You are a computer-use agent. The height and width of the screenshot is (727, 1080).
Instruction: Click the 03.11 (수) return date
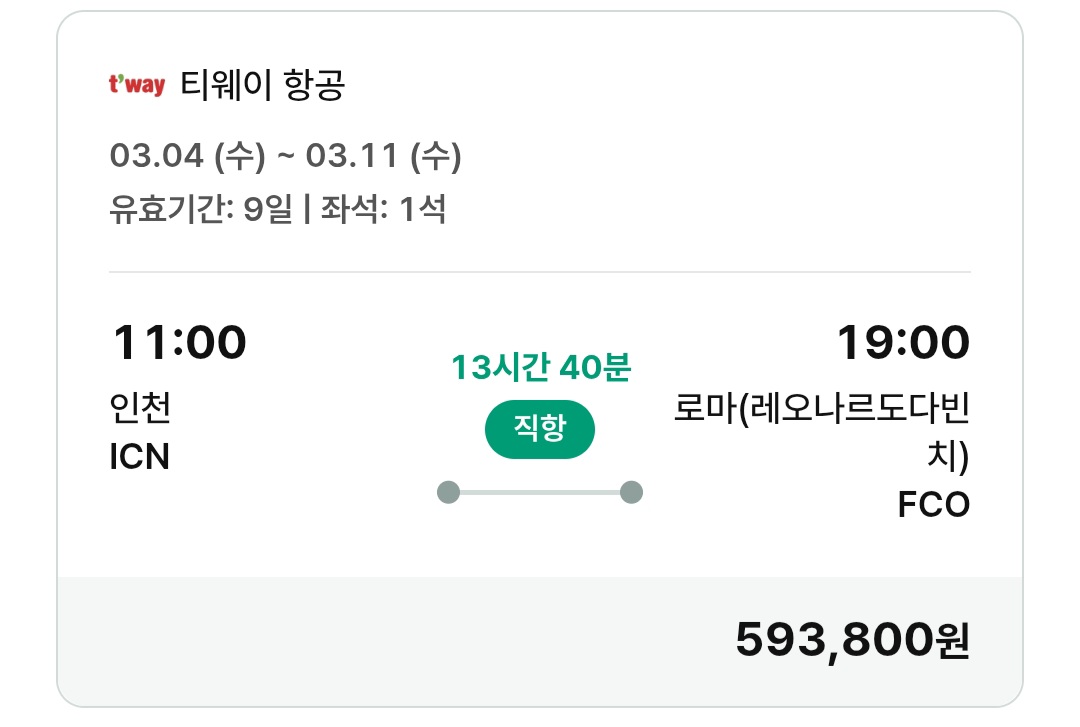[383, 155]
